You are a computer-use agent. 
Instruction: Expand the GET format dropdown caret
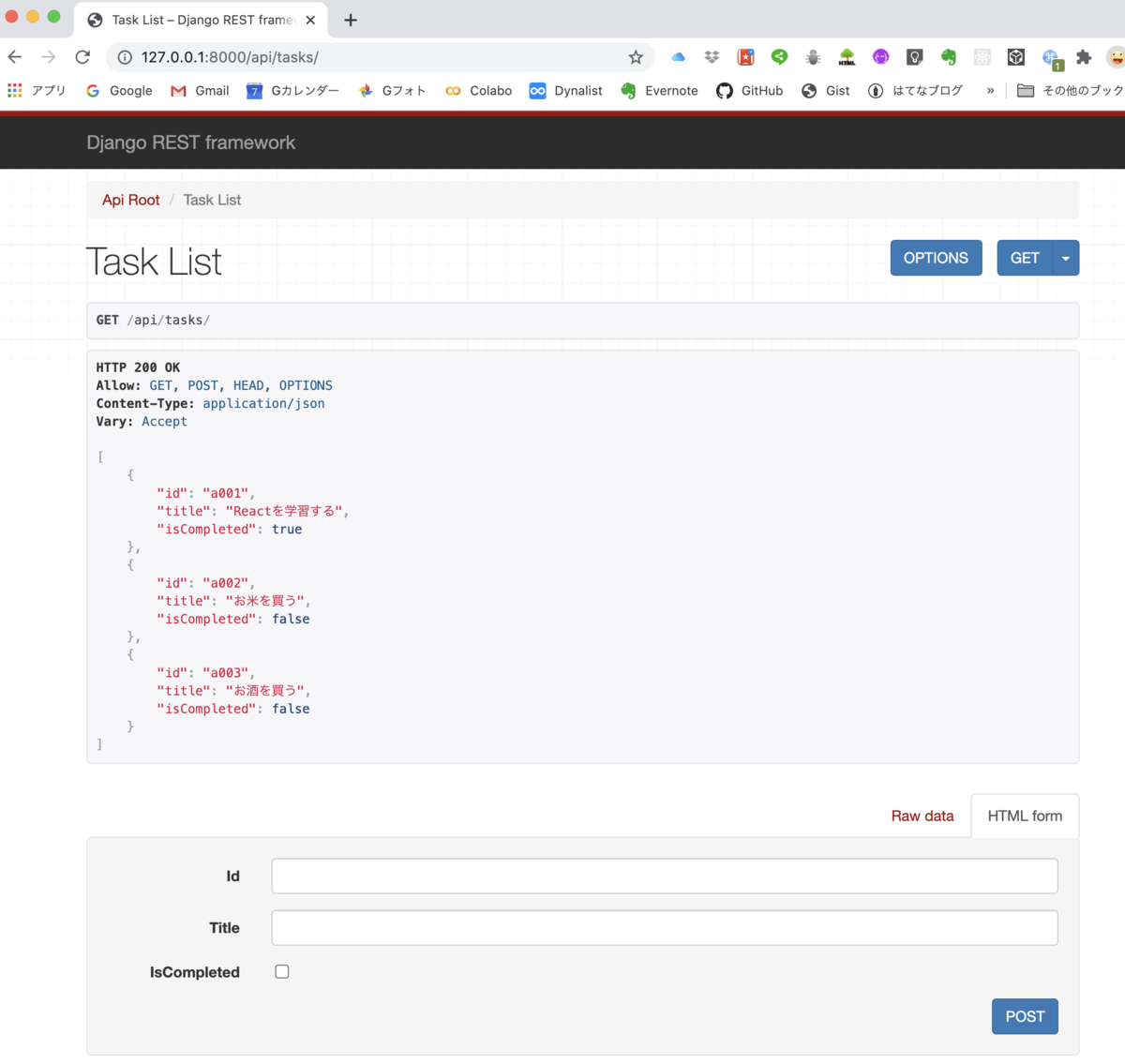coord(1066,258)
